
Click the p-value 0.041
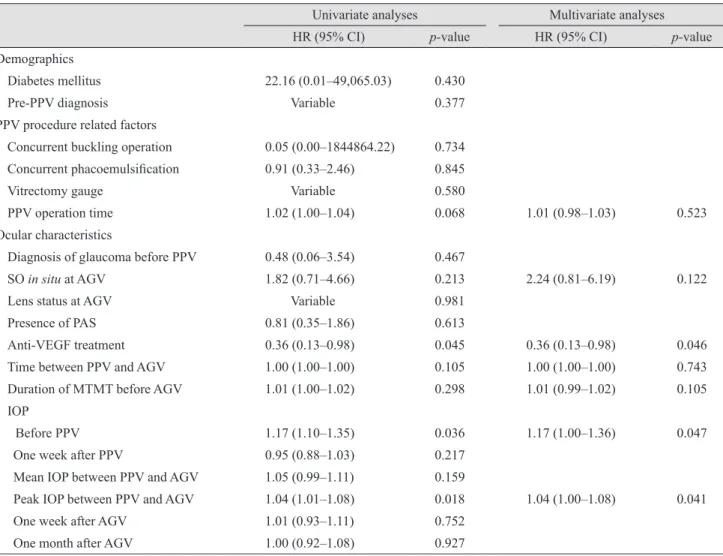(x=692, y=499)
